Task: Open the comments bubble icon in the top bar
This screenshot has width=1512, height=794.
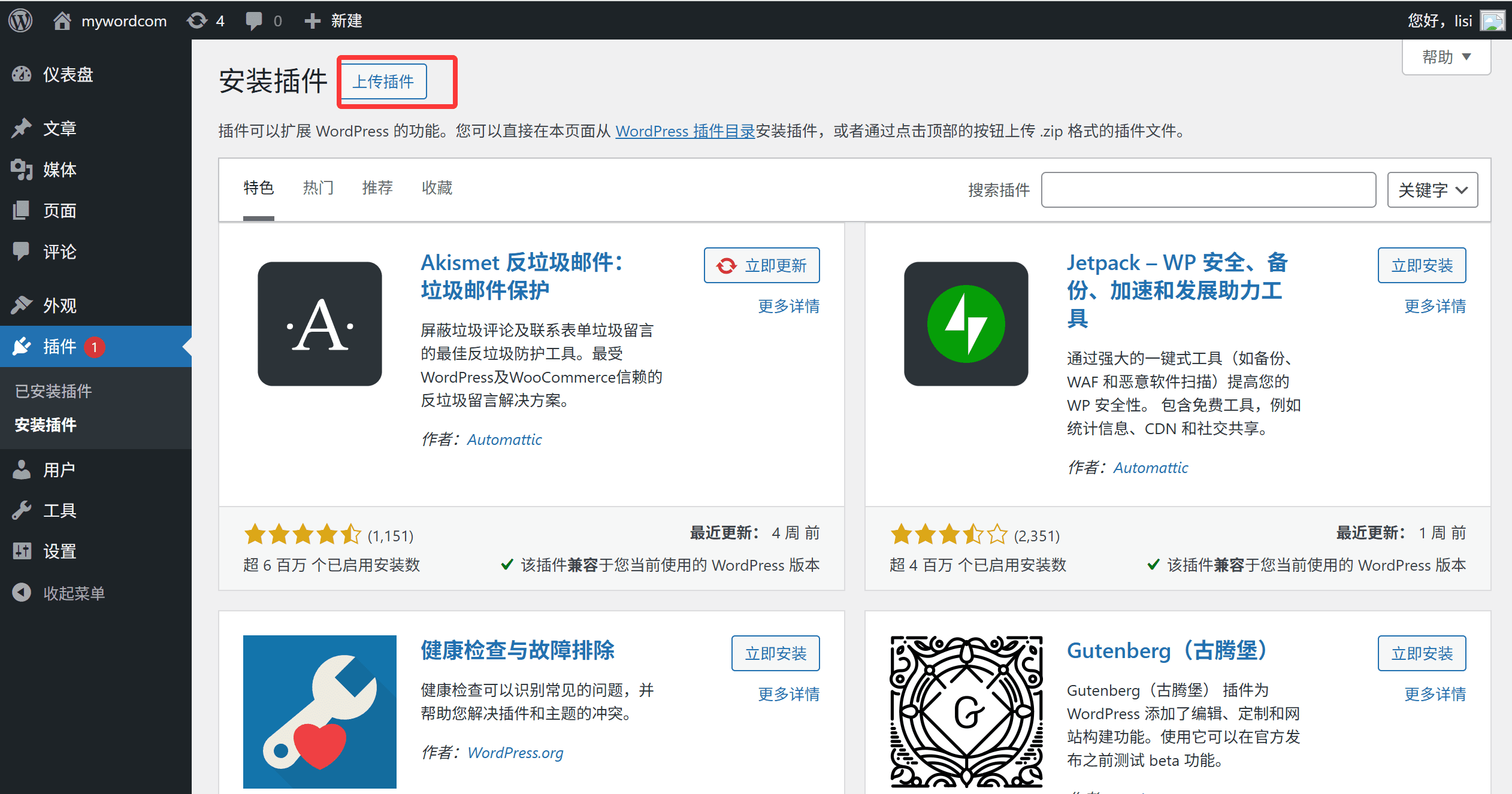Action: [254, 20]
